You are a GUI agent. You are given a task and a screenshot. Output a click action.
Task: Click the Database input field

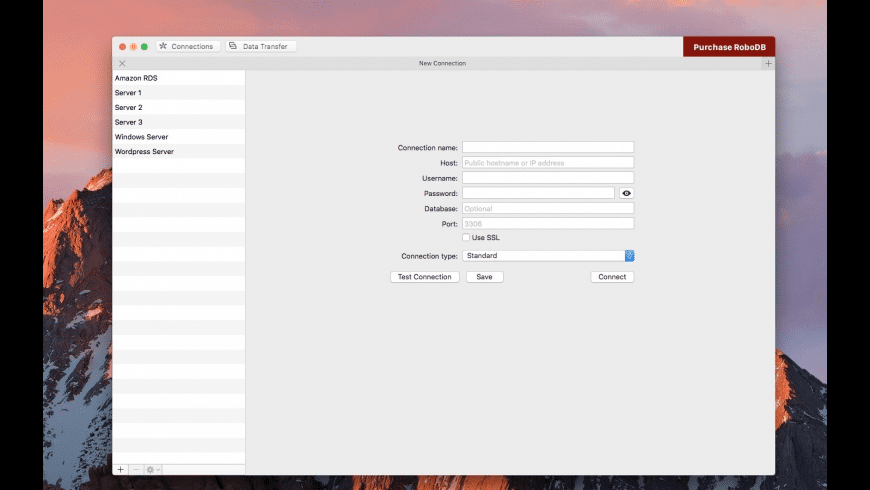(x=548, y=208)
